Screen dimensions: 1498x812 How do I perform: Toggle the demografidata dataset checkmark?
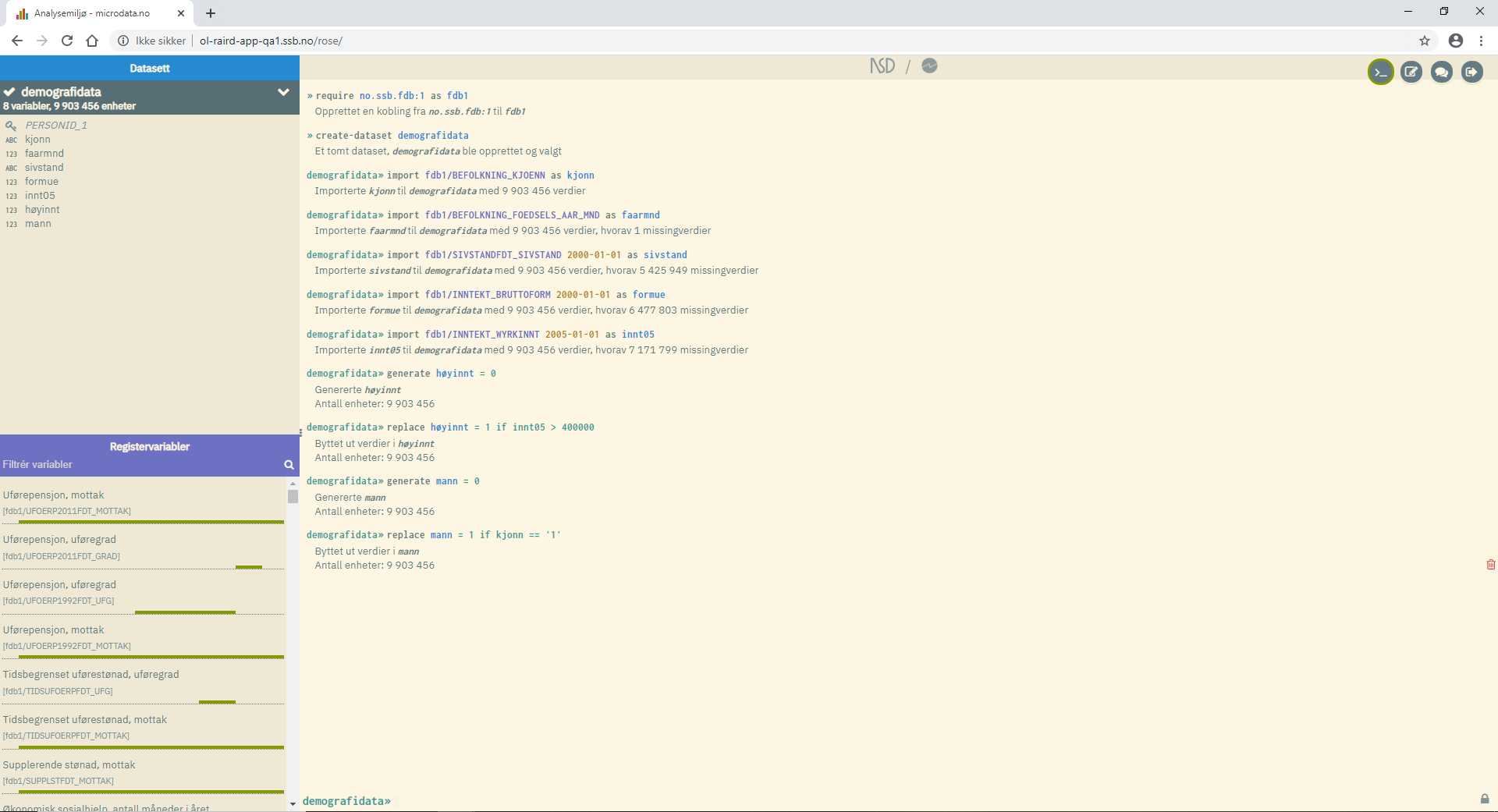(9, 92)
